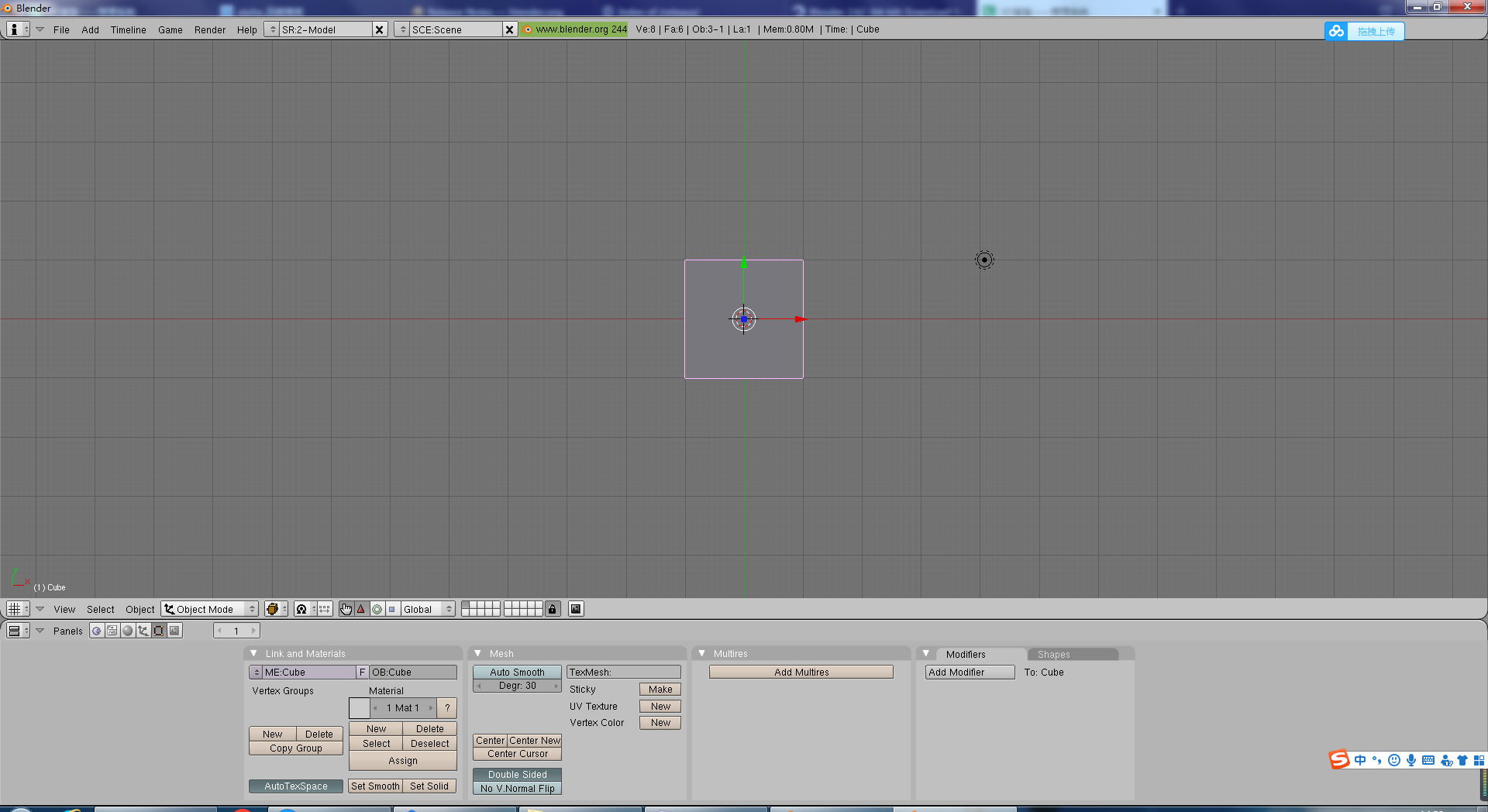Screen dimensions: 1488x812
Task: Open the Object Mode dropdown
Action: [209, 609]
